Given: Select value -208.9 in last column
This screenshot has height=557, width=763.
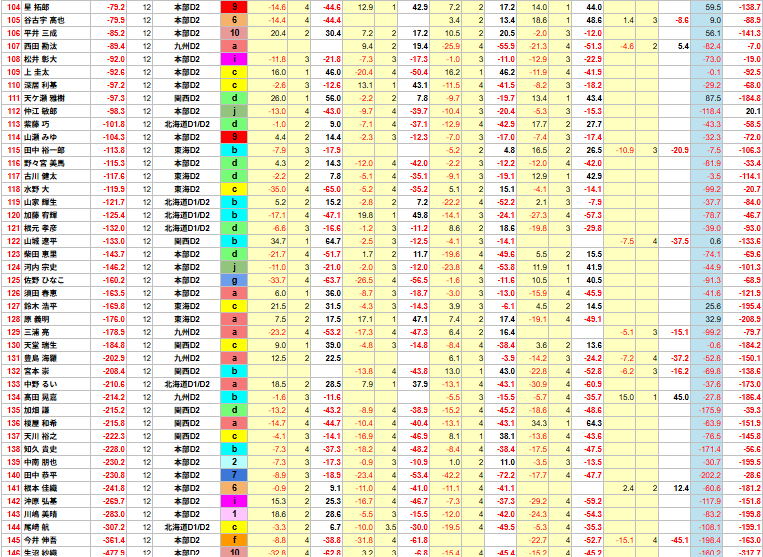Looking at the screenshot, I should pos(750,319).
